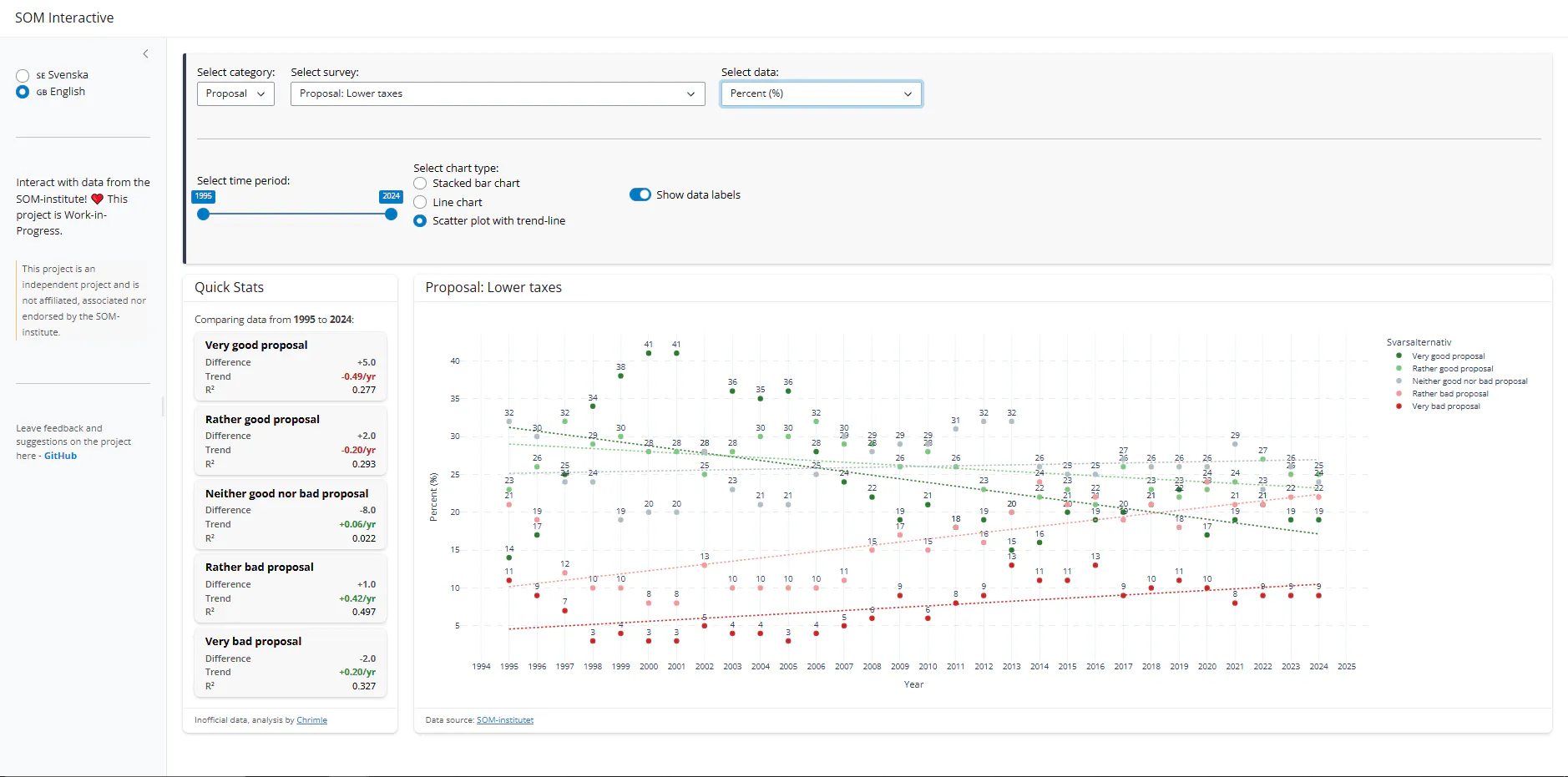This screenshot has width=1568, height=777.
Task: Select Svenska language option
Action: (23, 75)
